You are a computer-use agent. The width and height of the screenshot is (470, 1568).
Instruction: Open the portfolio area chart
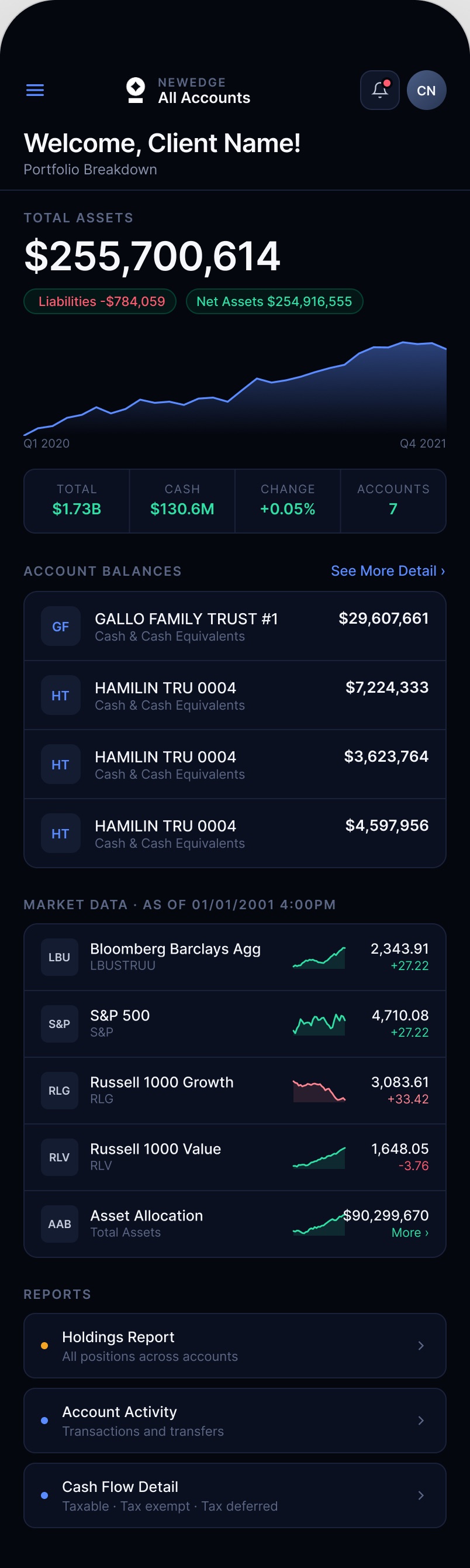[x=234, y=388]
